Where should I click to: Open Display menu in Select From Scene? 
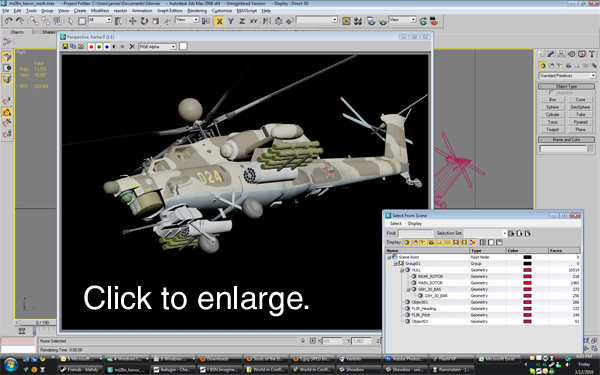coord(415,223)
